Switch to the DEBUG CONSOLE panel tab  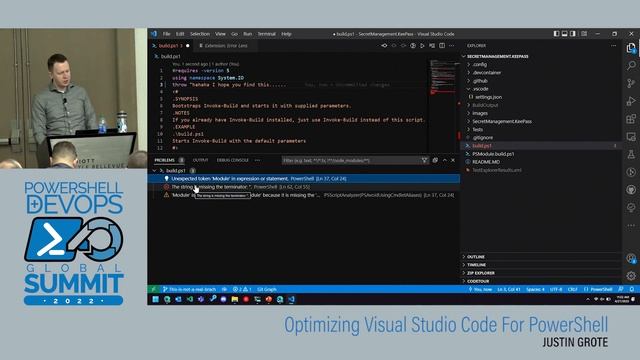233,160
